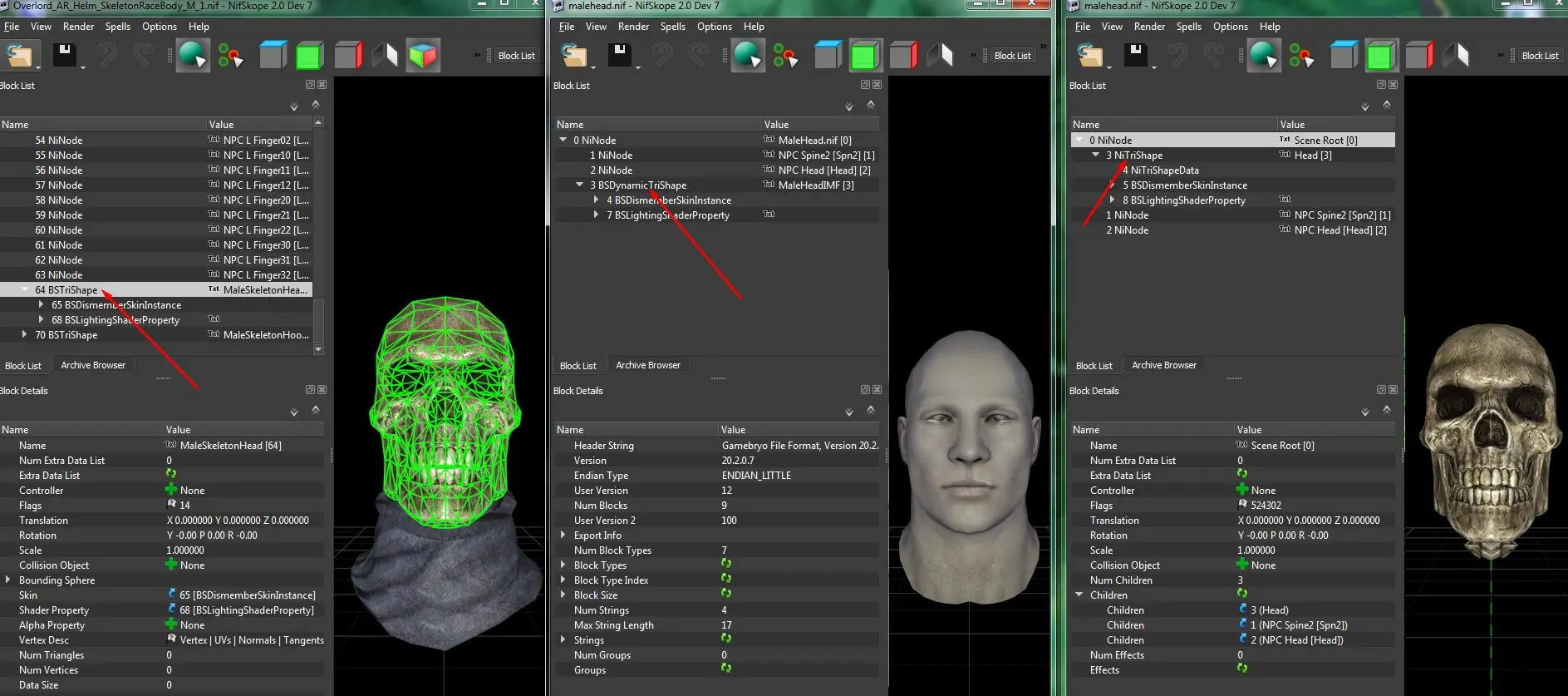Click Block List toolbar button in middle window

1012,56
